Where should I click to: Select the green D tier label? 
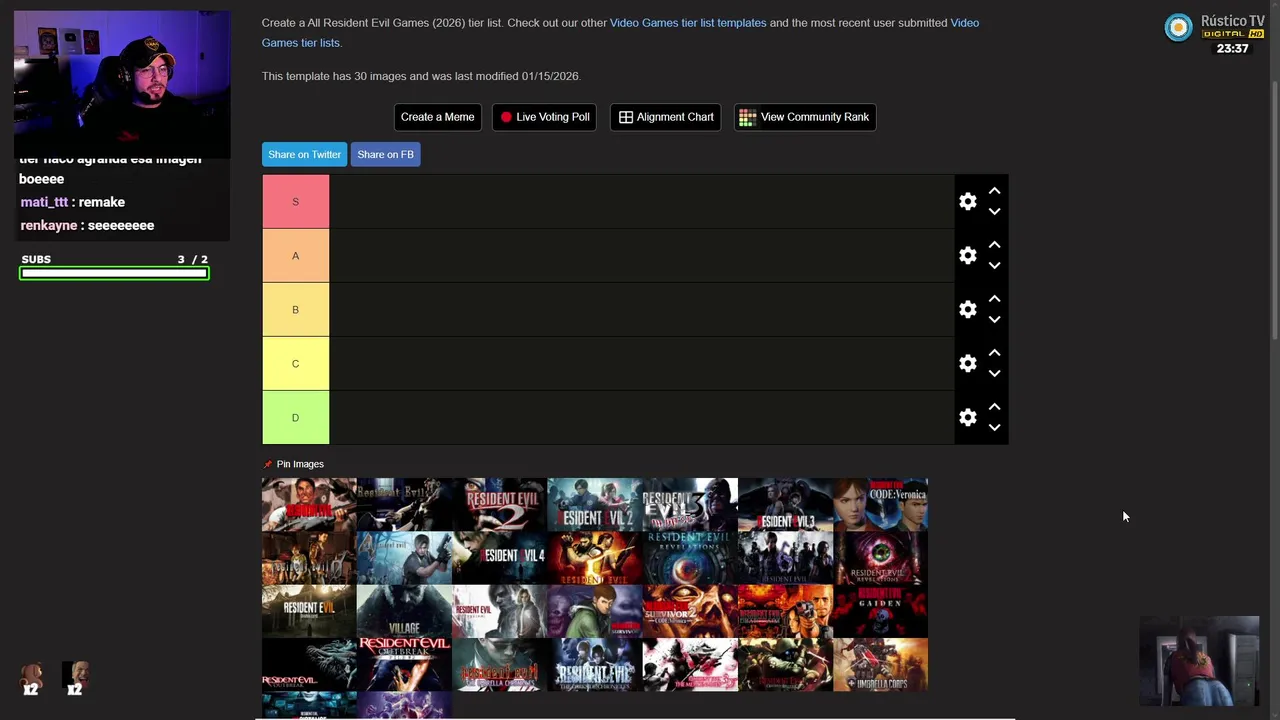point(295,418)
